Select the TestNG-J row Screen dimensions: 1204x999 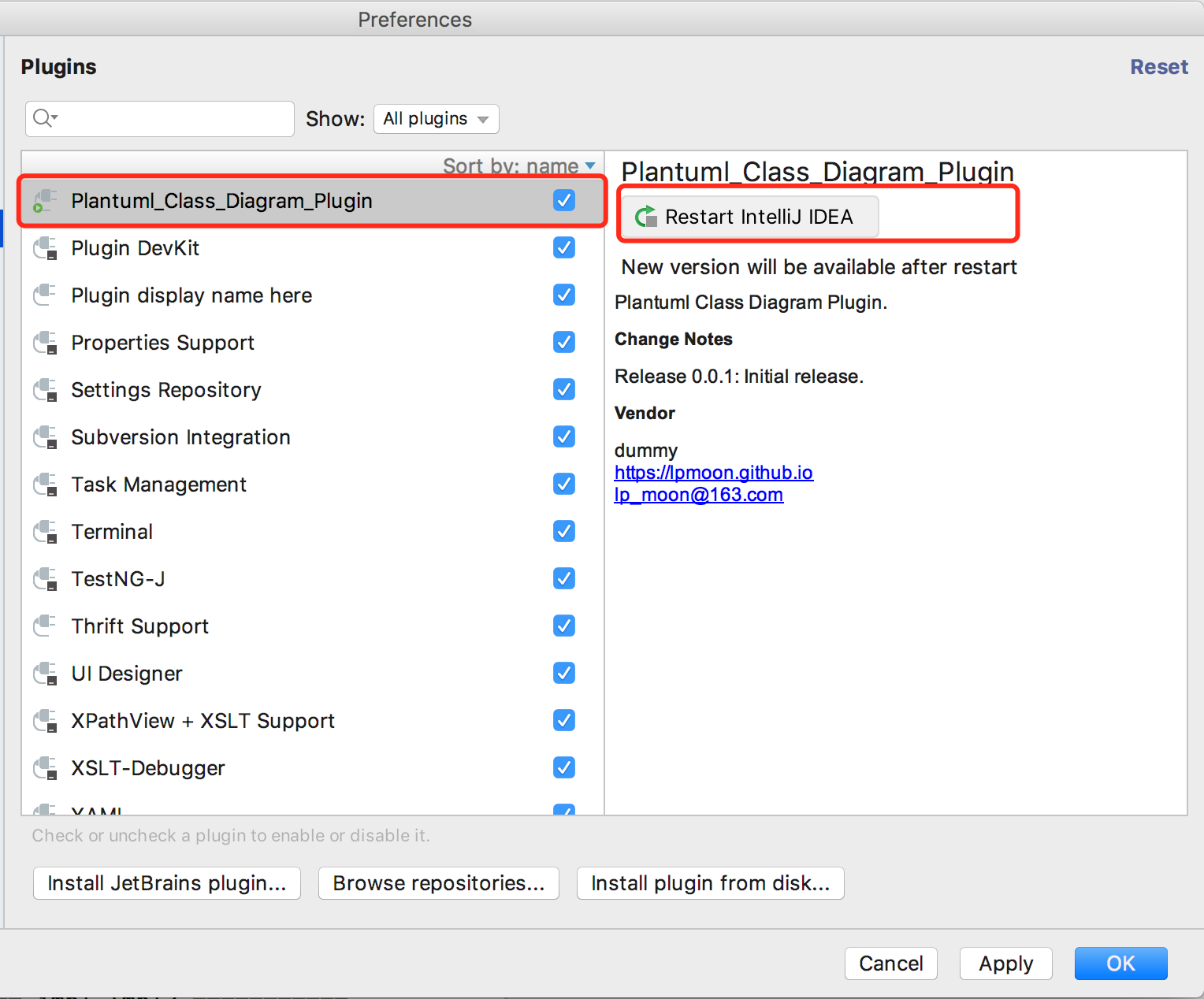tap(313, 579)
